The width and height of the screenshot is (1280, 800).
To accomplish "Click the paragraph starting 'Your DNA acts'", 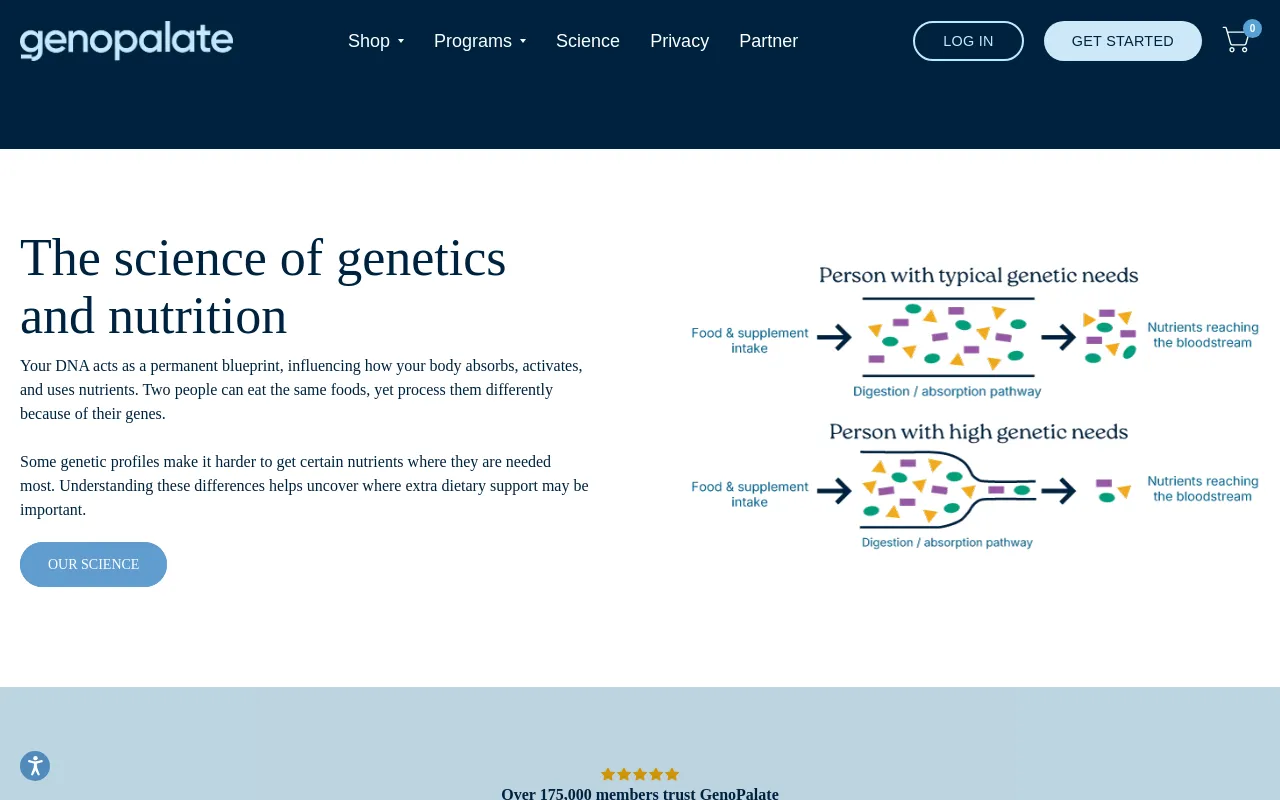I will 301,389.
